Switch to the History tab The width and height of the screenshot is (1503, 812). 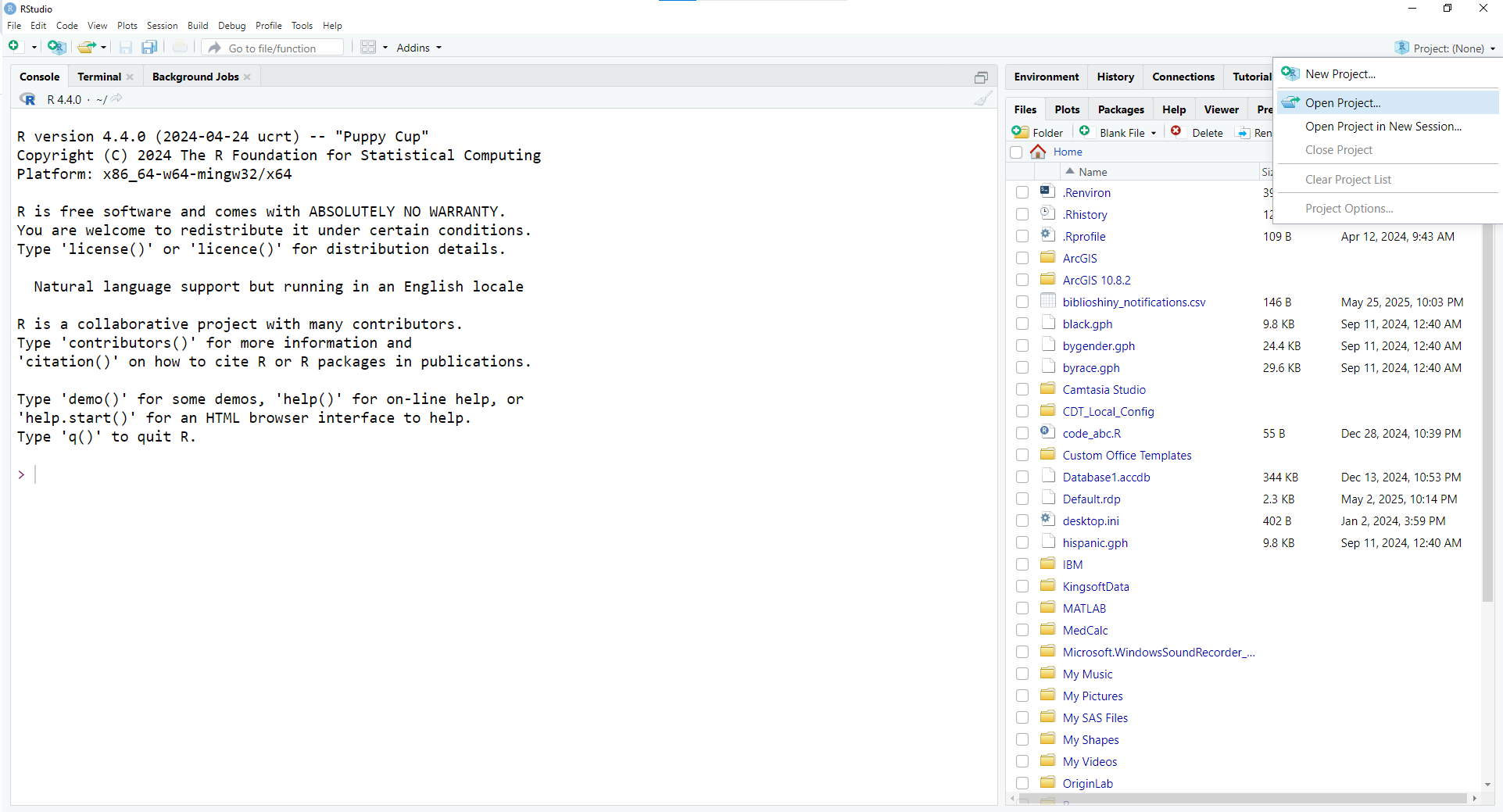click(1115, 77)
